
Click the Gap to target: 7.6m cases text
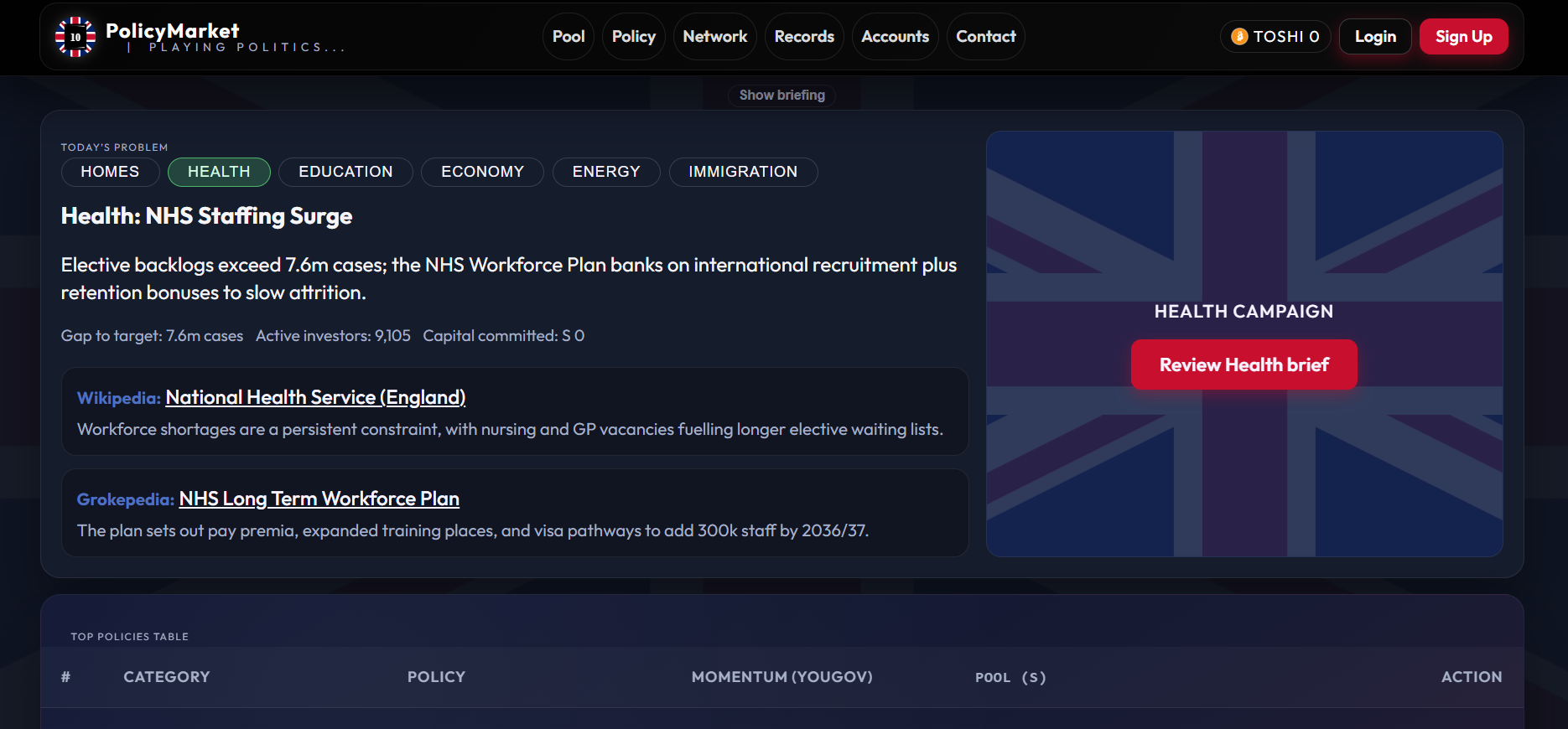coord(152,336)
